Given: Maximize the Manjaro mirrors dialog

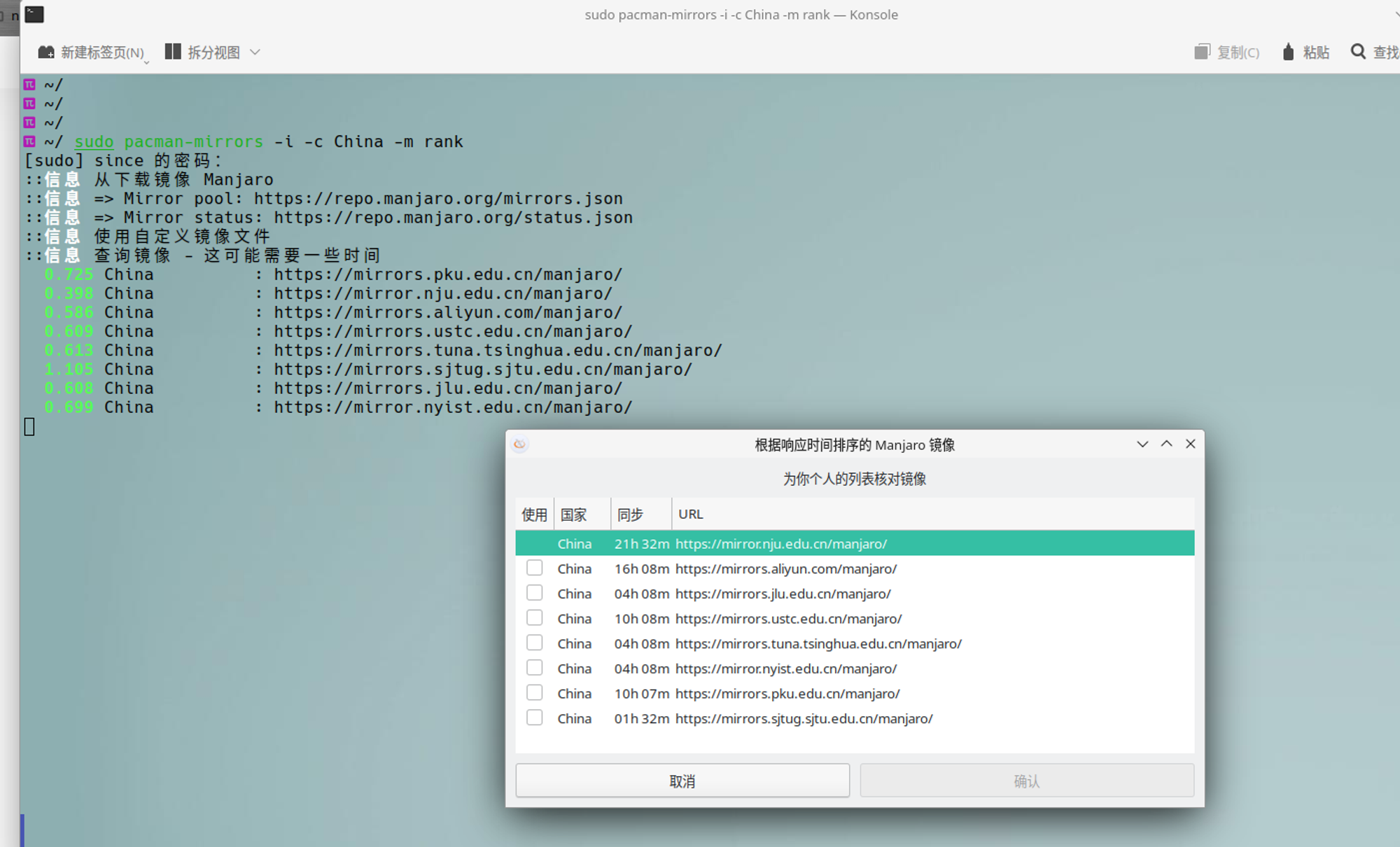Looking at the screenshot, I should coord(1166,444).
